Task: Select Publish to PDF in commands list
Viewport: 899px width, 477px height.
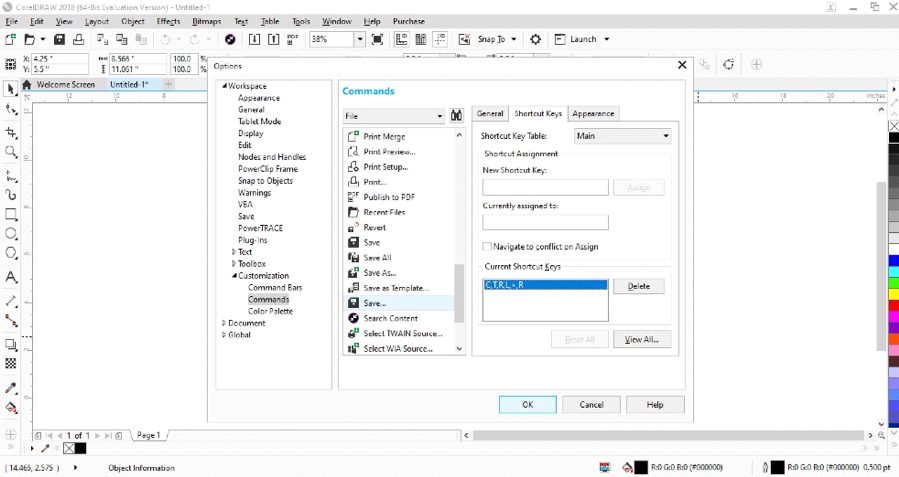Action: pyautogui.click(x=389, y=197)
